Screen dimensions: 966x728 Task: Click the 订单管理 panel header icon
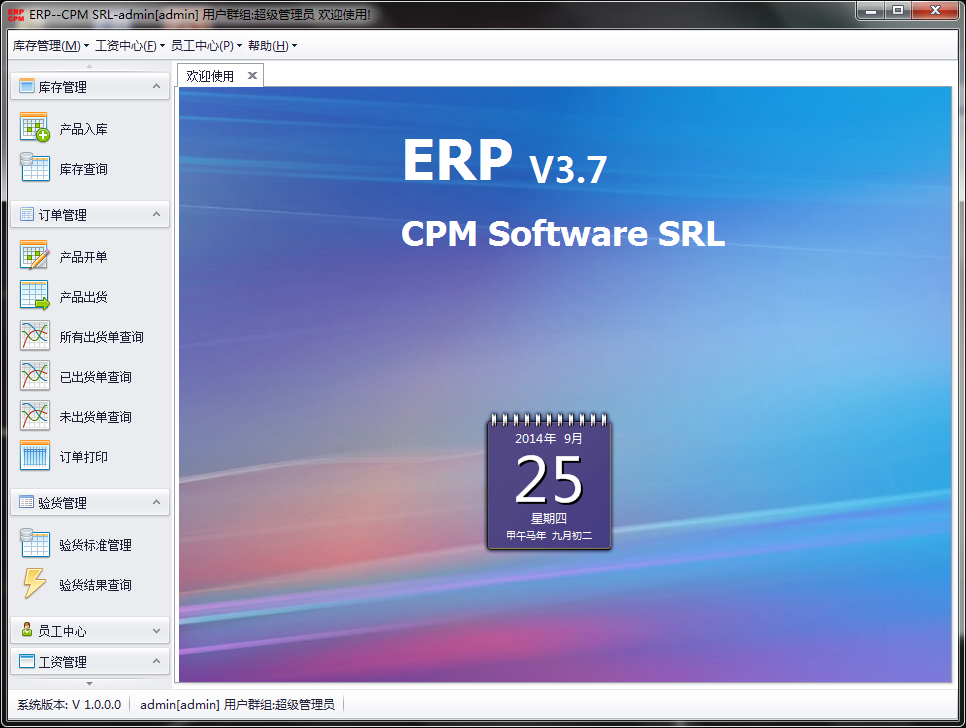(x=26, y=214)
